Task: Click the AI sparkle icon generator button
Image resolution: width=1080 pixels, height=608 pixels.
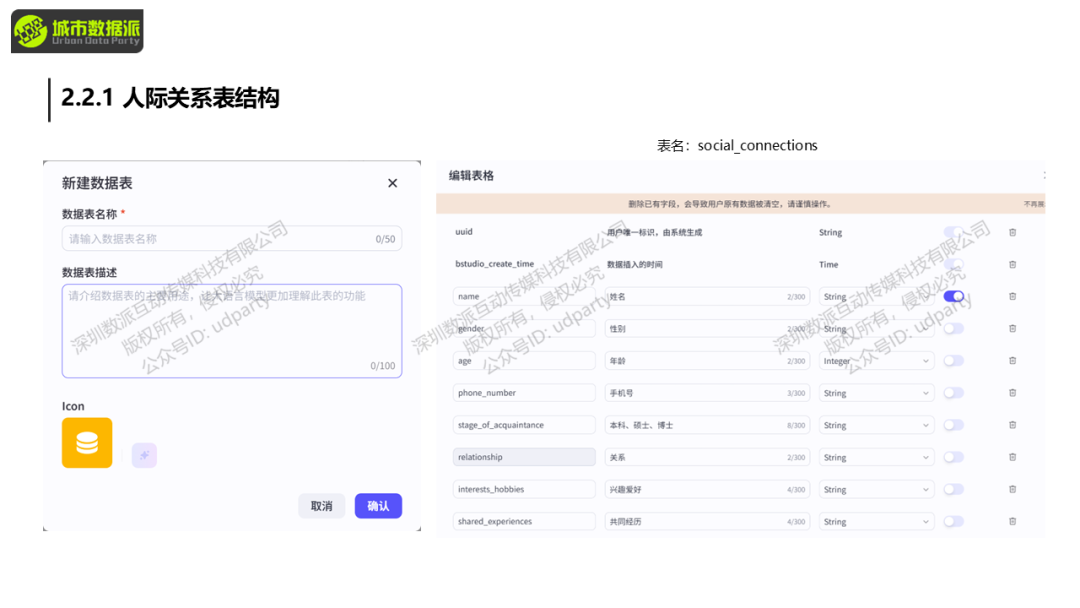Action: [x=144, y=456]
